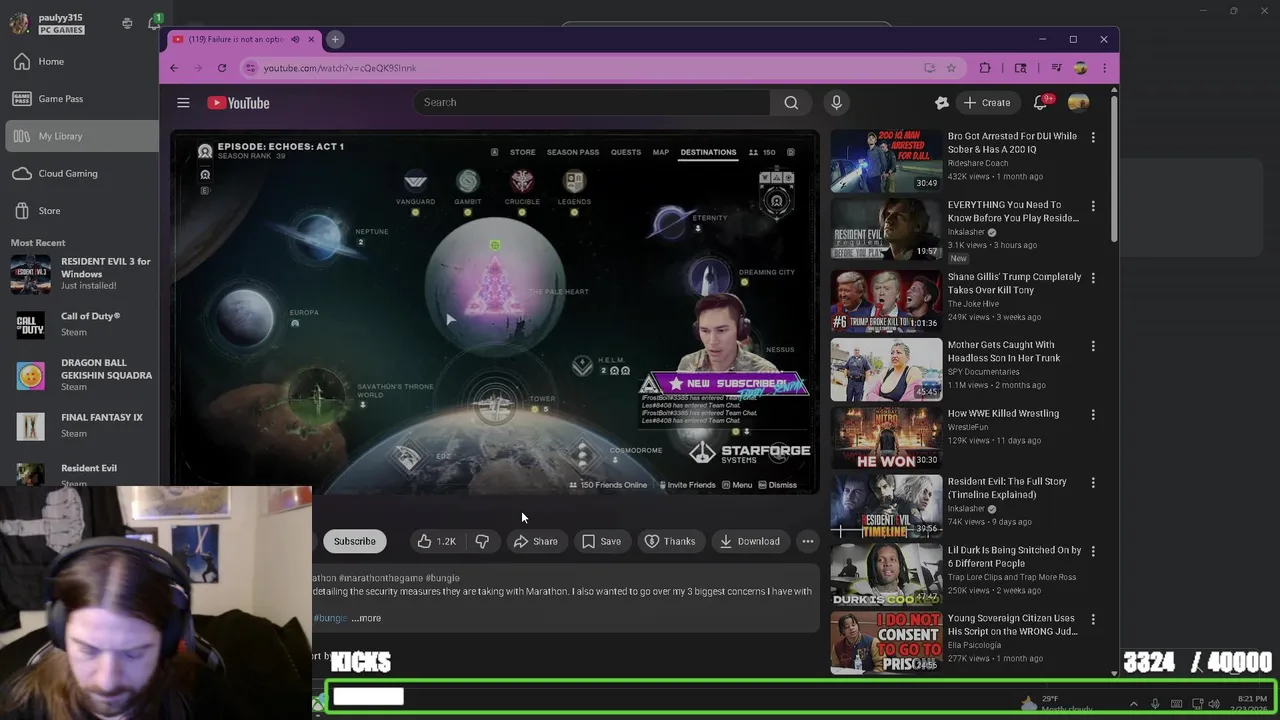Screen dimensions: 1280x720
Task: Click the Xbox app print/devices icon near profile
Action: (127, 23)
